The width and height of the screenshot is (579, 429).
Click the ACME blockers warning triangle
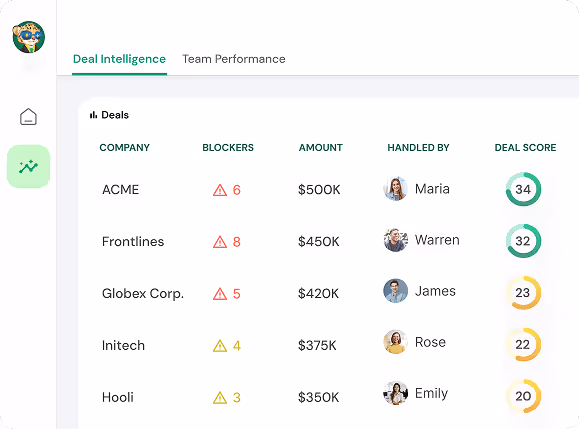point(220,190)
